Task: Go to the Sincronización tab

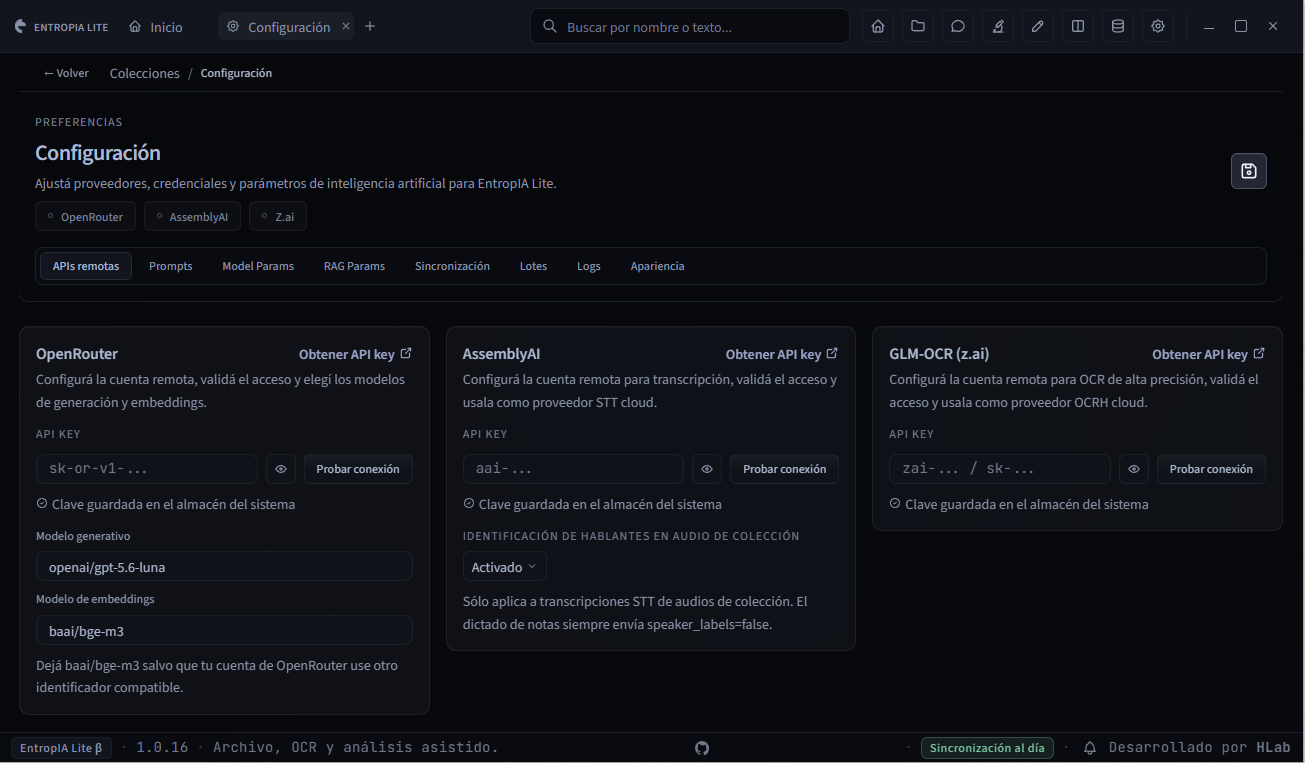Action: [452, 266]
